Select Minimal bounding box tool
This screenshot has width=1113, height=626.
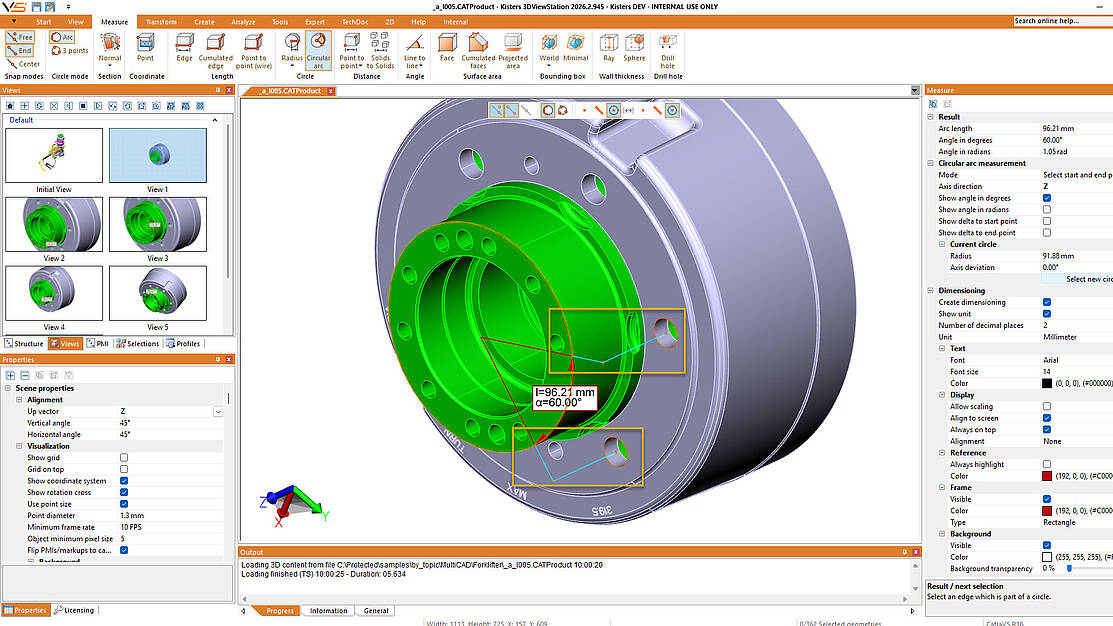click(x=576, y=48)
